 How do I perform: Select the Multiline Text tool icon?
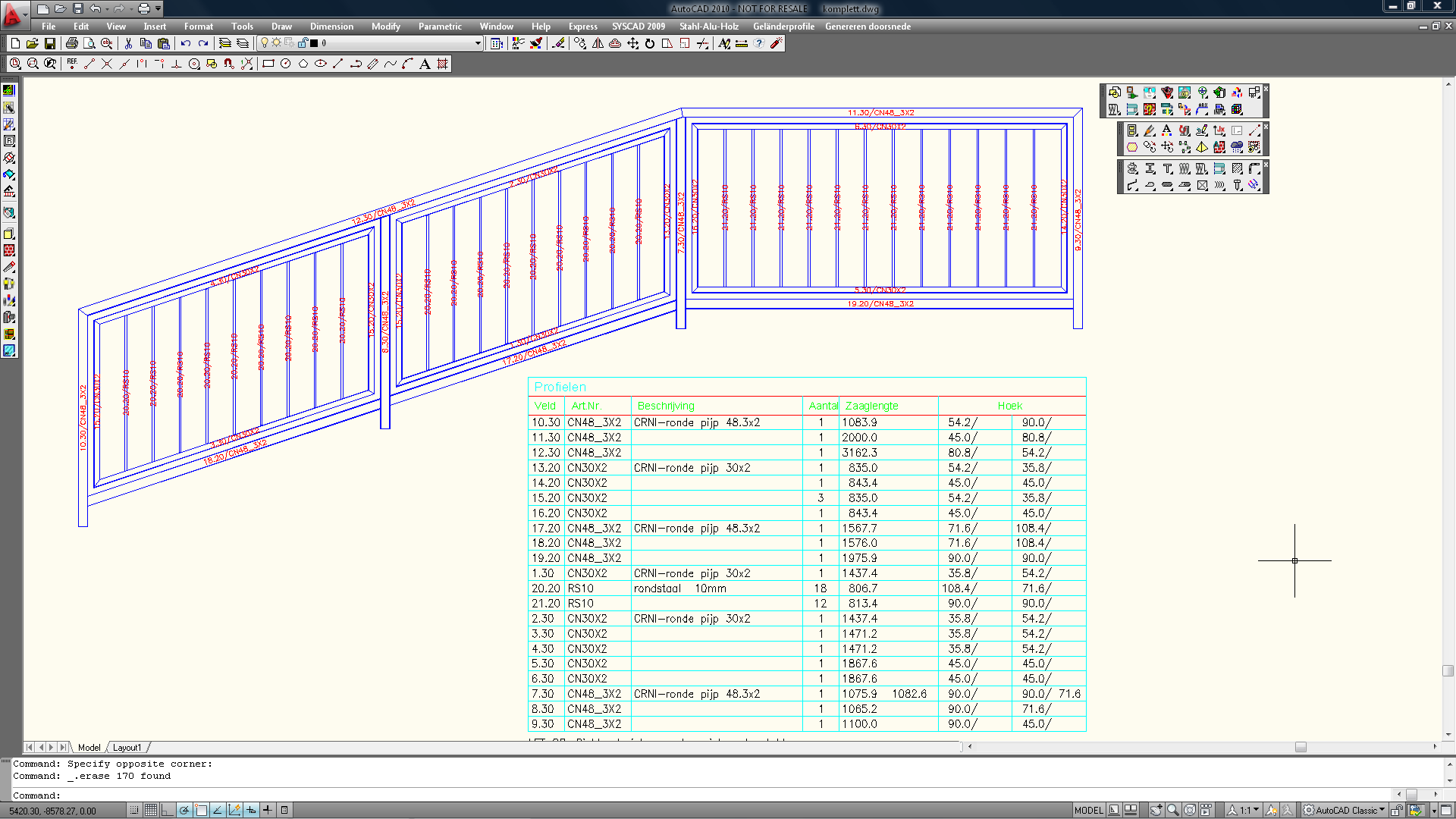coord(425,64)
